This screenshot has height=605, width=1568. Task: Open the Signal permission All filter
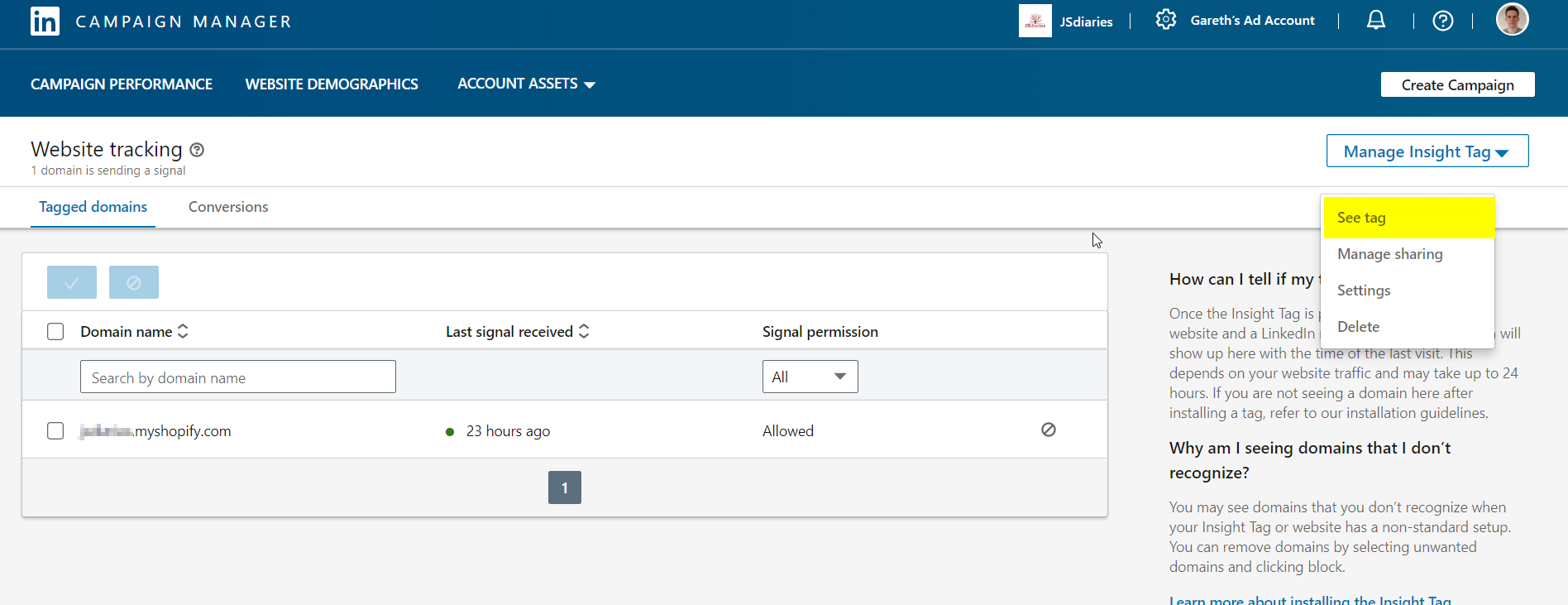(x=810, y=377)
